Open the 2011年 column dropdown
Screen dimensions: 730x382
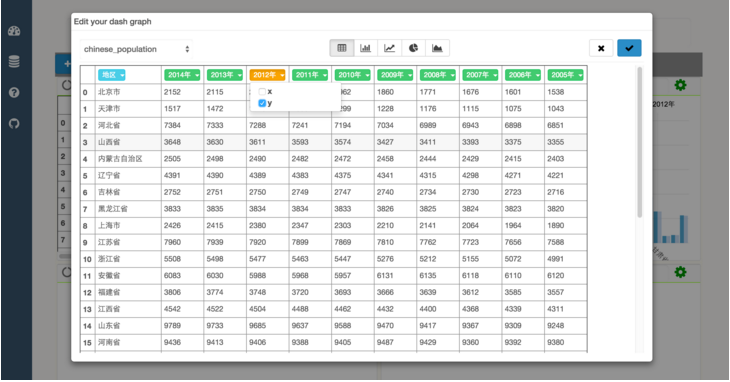310,75
